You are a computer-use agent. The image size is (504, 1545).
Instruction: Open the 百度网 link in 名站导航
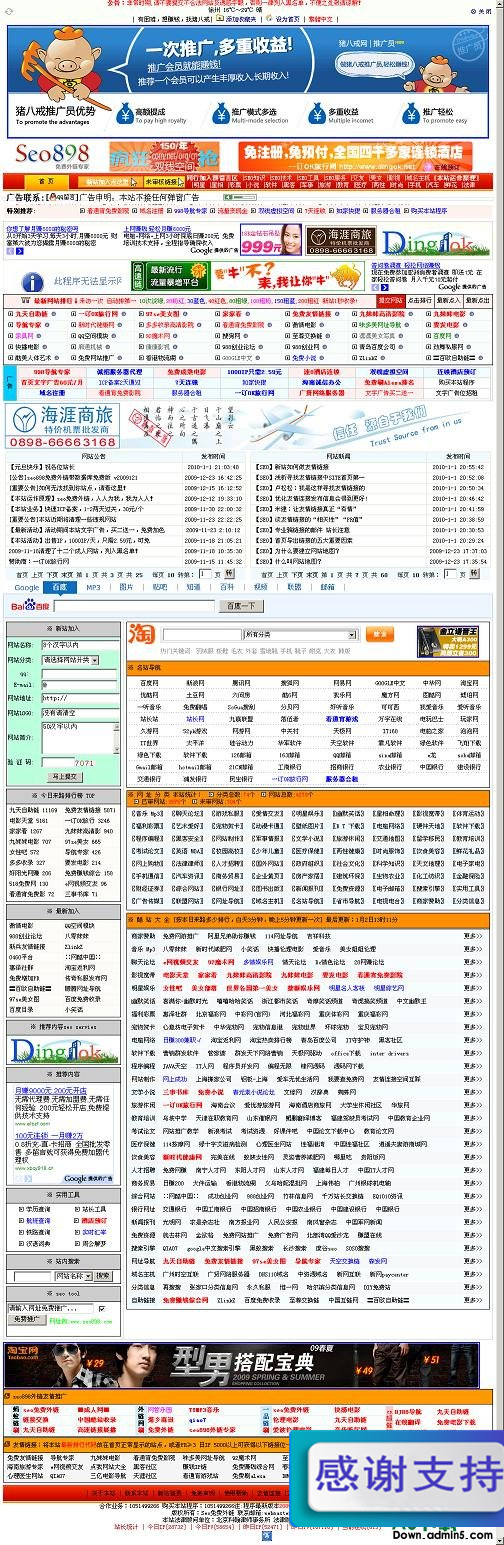click(x=149, y=683)
